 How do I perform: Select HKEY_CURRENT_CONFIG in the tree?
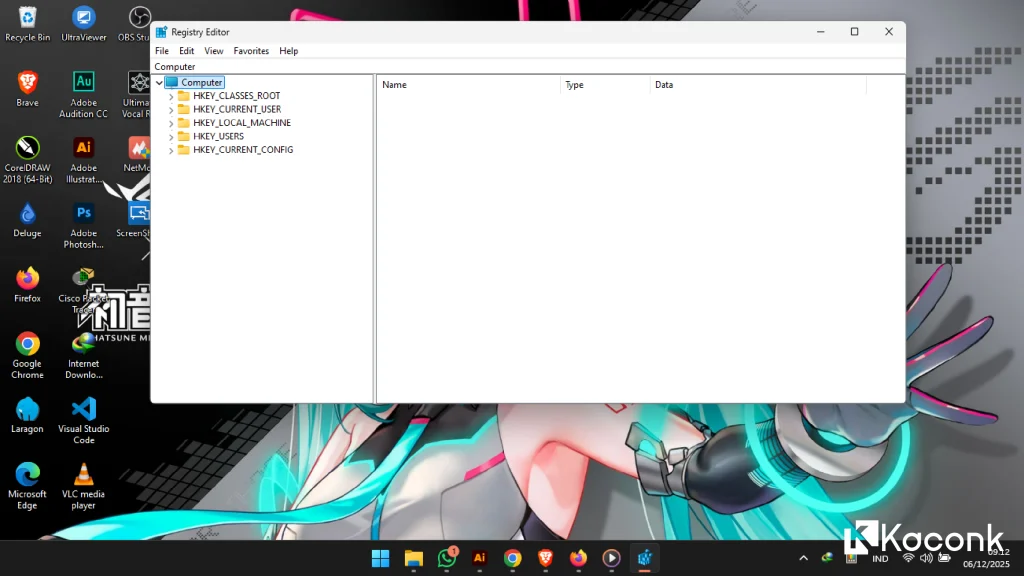(243, 150)
